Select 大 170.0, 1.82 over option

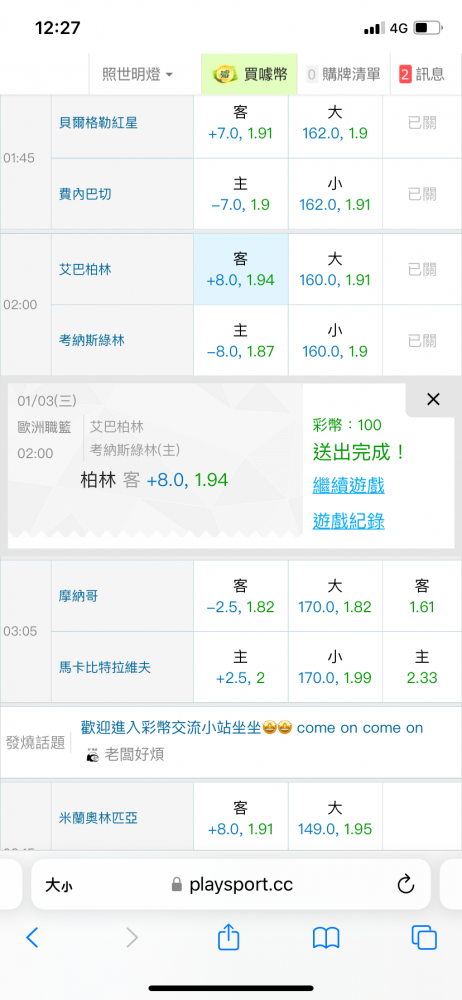click(x=335, y=596)
